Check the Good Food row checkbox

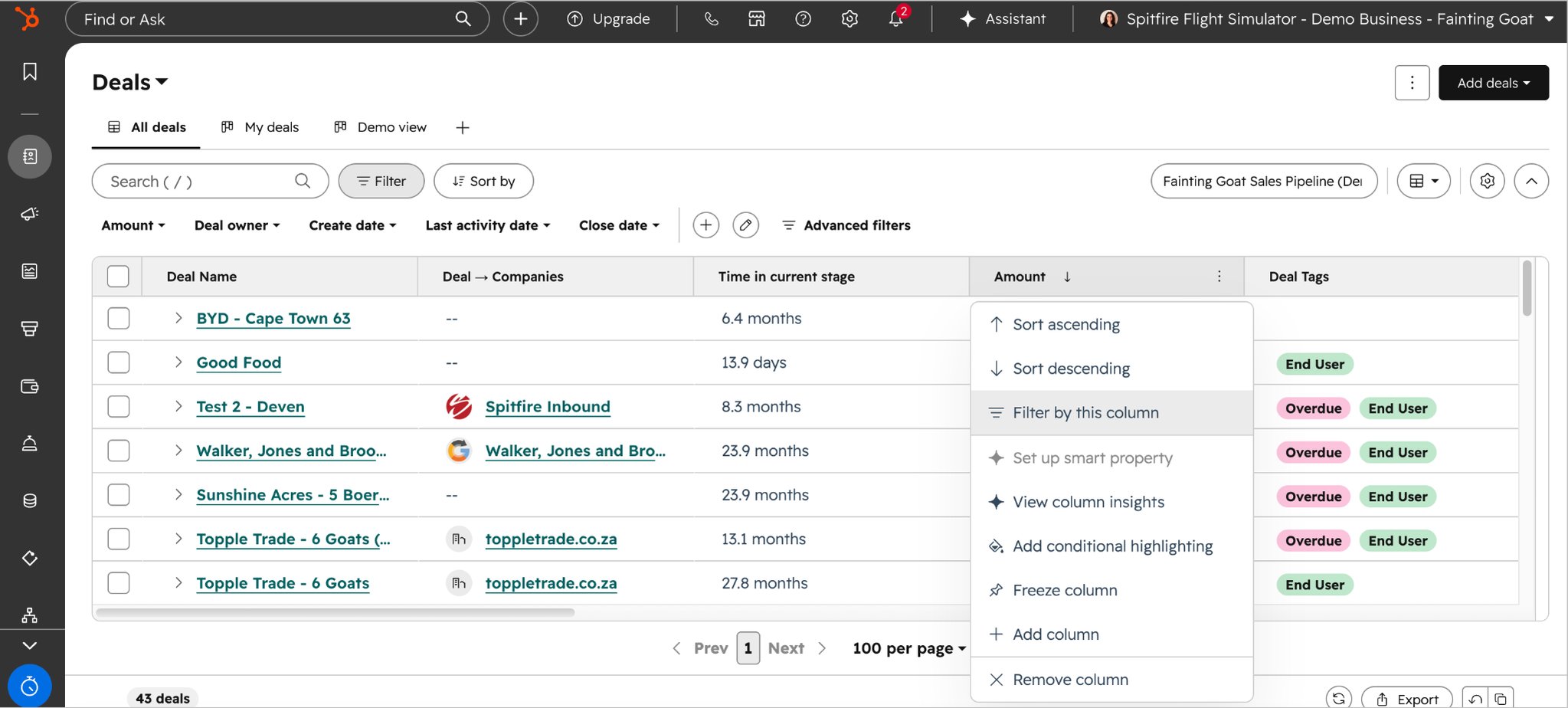[118, 362]
